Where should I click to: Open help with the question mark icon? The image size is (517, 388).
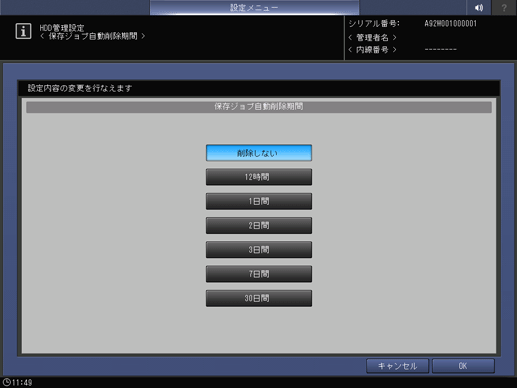pyautogui.click(x=504, y=7)
